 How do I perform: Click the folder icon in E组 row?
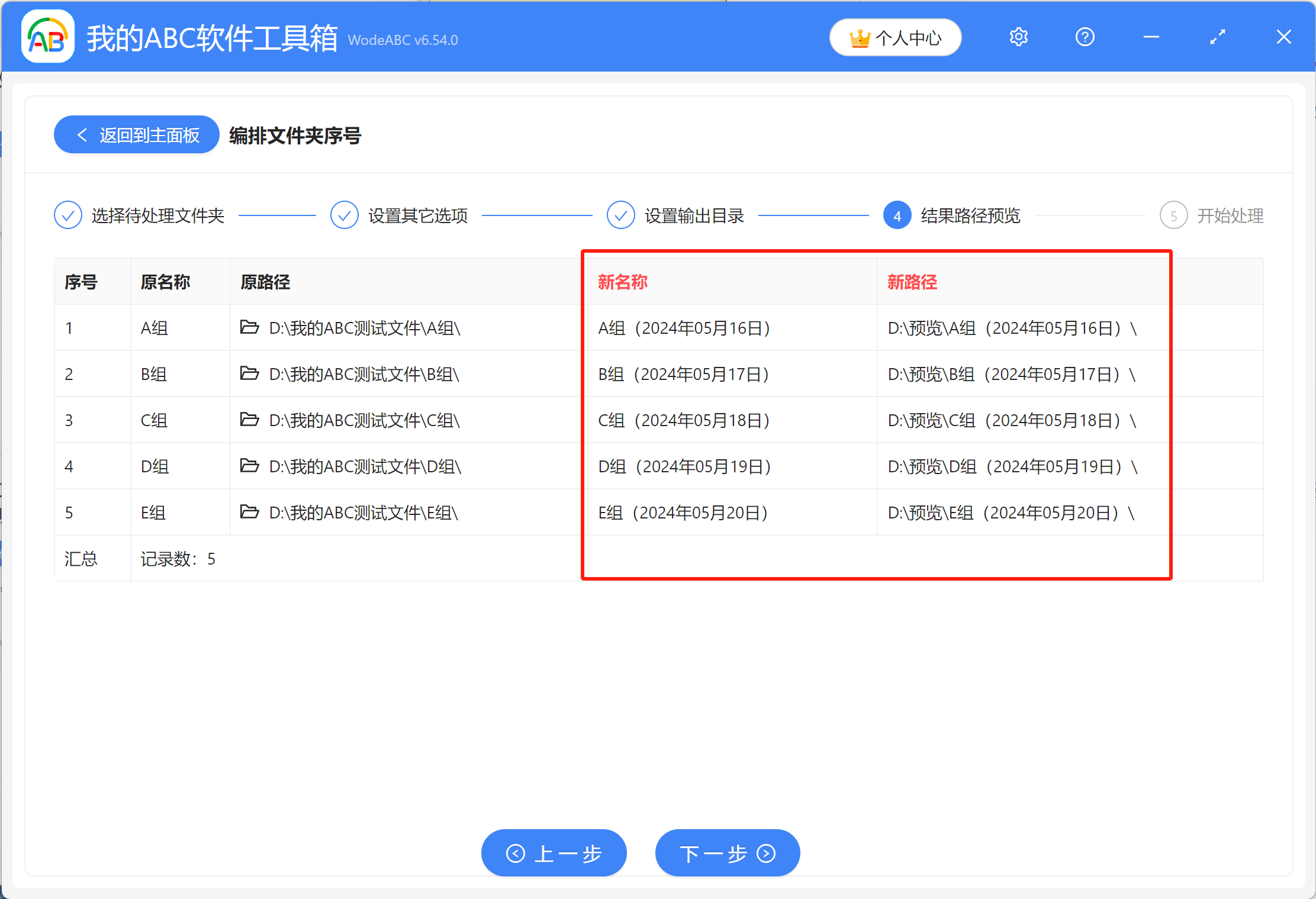click(250, 512)
